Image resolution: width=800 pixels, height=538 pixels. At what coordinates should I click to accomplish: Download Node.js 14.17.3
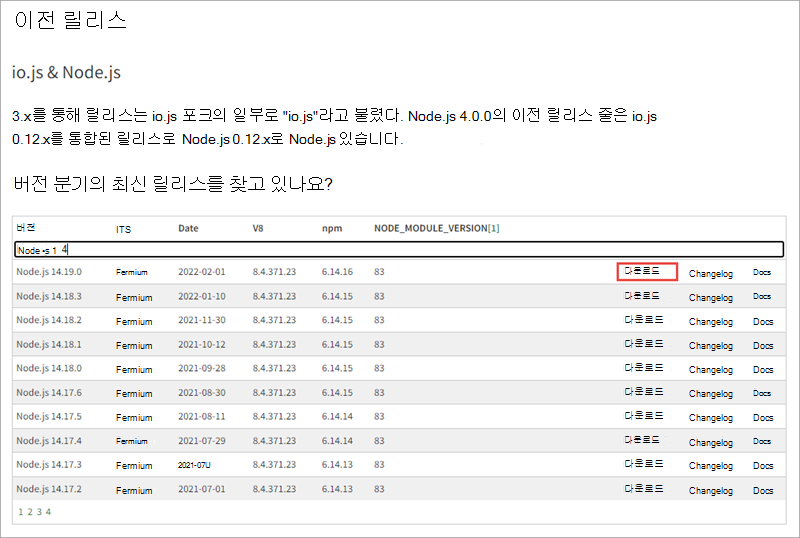coord(644,463)
